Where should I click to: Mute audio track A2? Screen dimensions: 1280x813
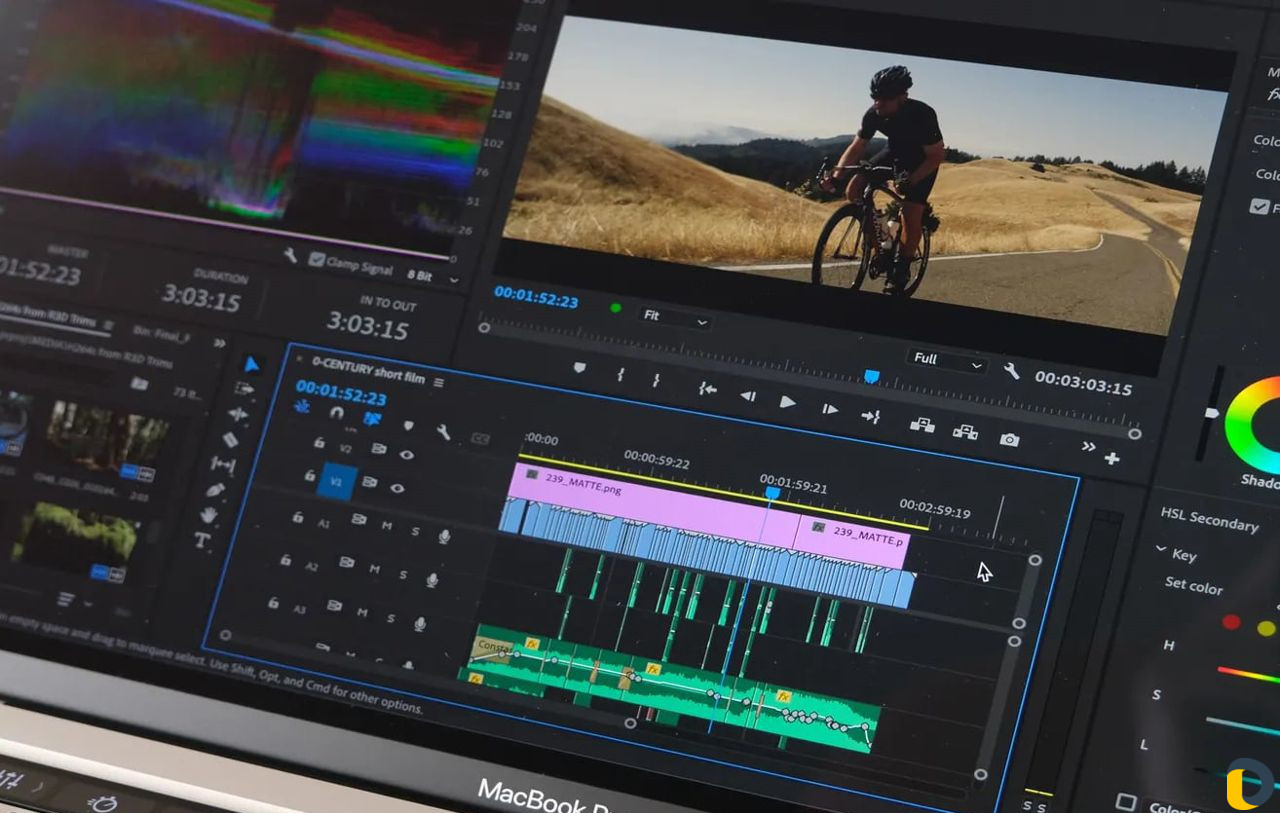coord(374,569)
